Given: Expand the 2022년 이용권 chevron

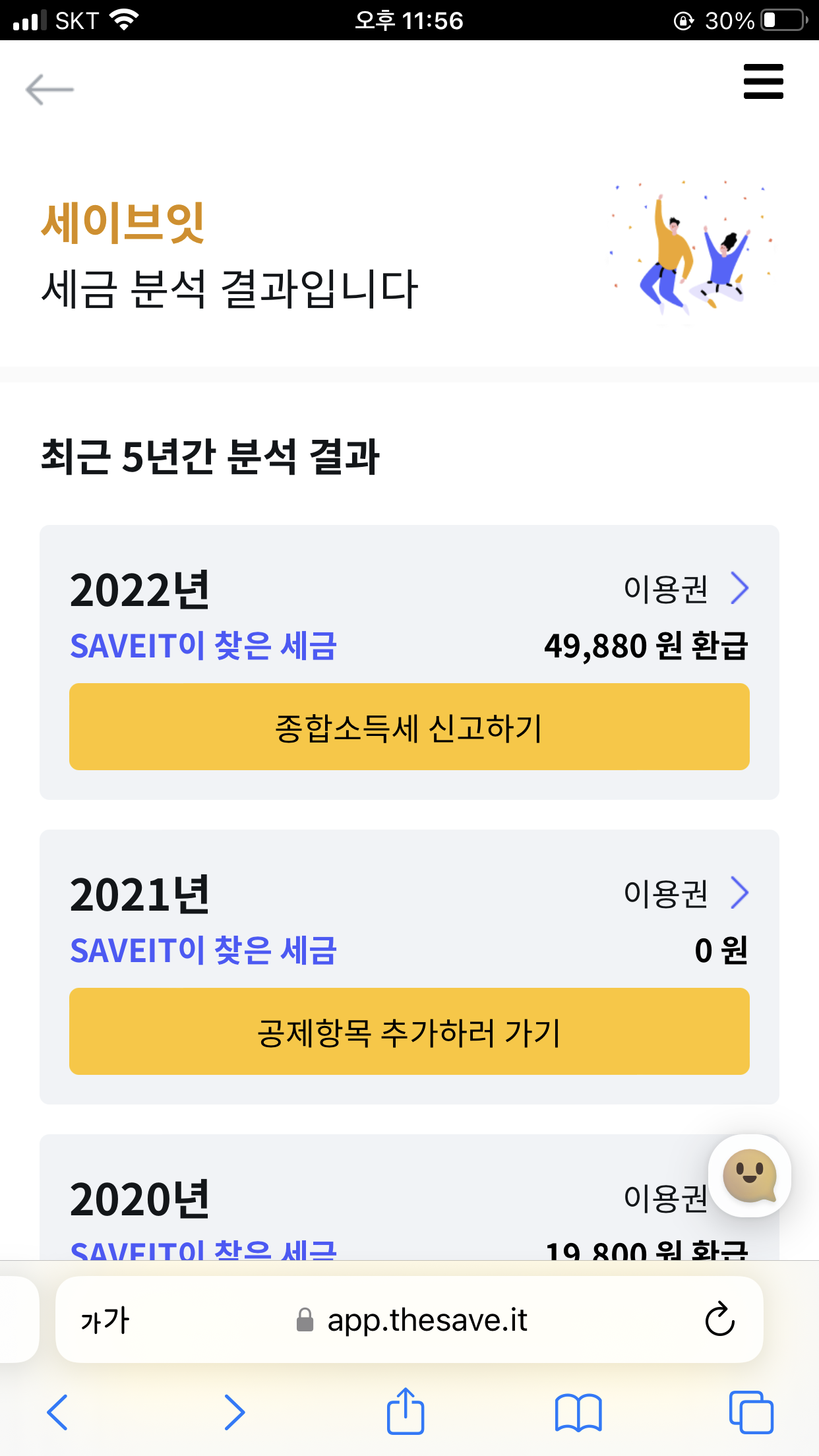Looking at the screenshot, I should pos(740,588).
